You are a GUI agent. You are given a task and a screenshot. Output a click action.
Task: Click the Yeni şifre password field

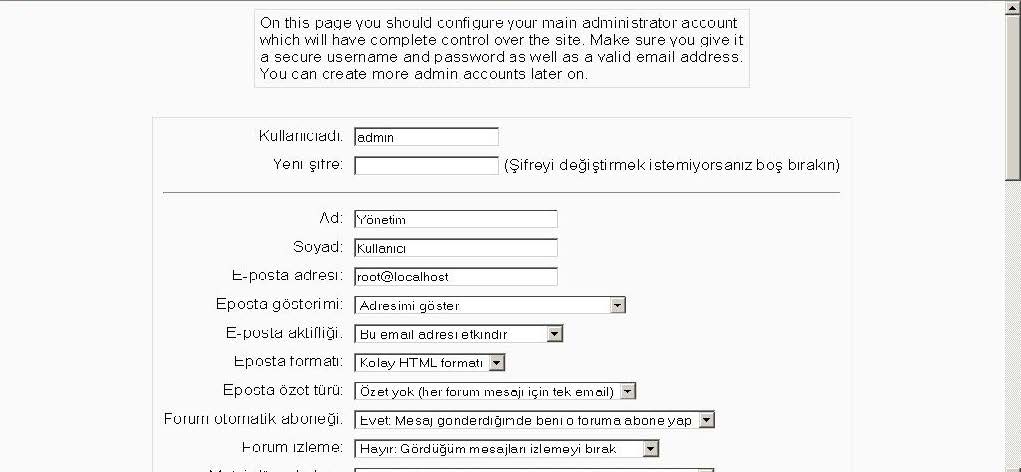(x=427, y=165)
